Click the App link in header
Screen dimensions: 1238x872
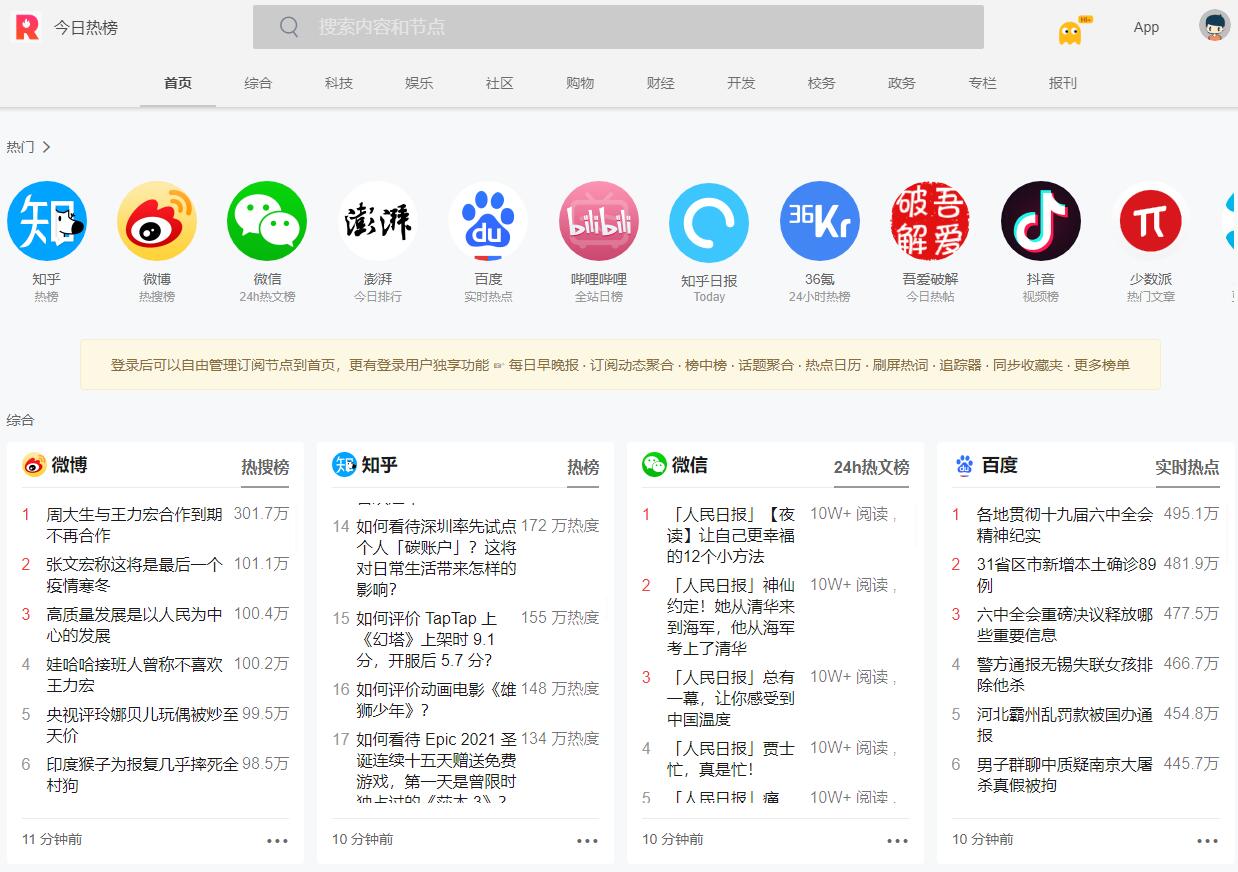pos(1146,28)
